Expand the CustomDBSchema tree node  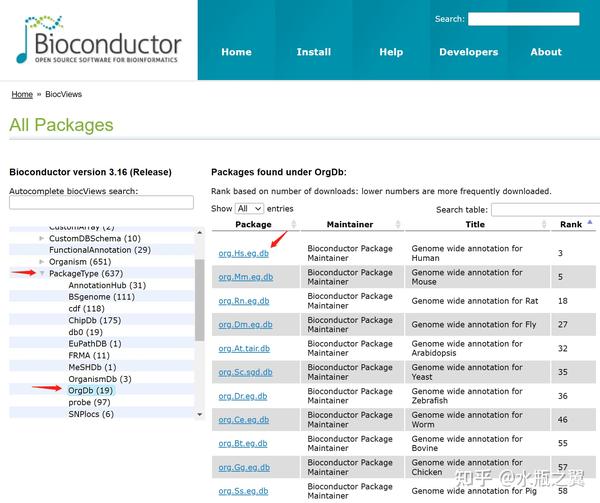click(42, 238)
